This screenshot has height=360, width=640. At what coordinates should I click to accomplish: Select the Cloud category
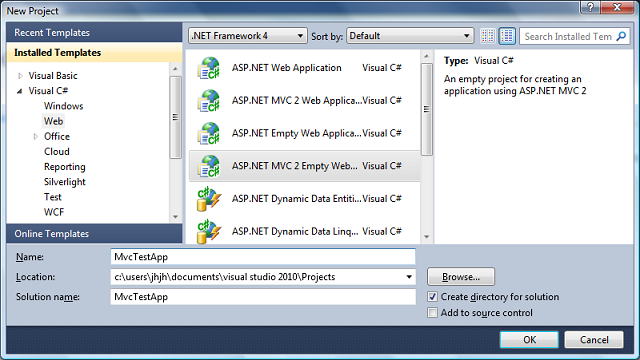pyautogui.click(x=57, y=151)
